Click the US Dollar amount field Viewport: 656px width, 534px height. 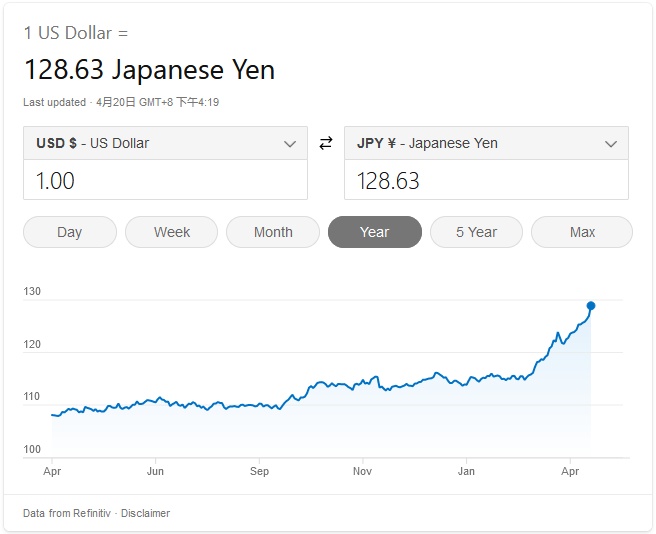(165, 181)
